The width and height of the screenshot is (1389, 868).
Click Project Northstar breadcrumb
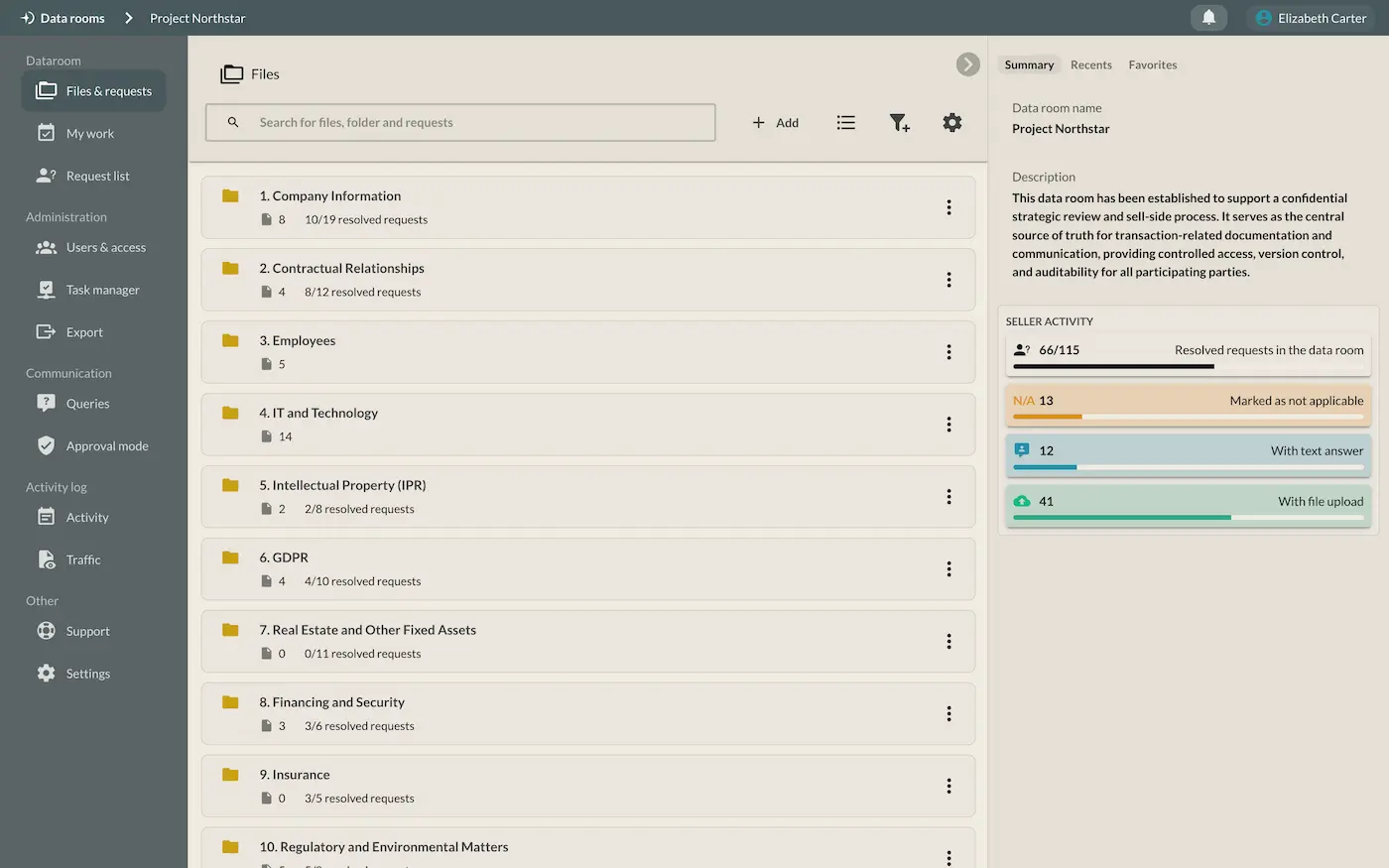197,18
